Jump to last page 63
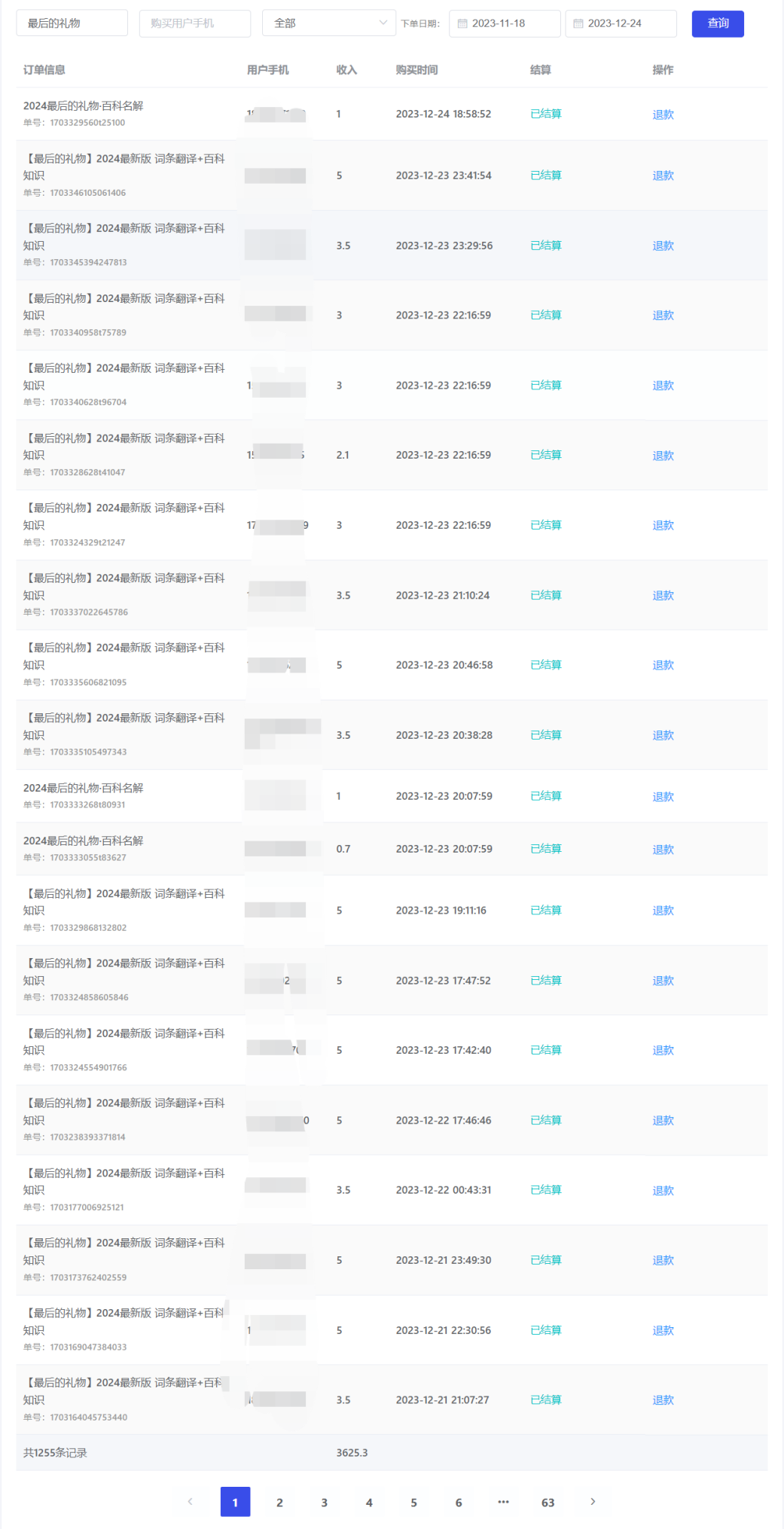784x1529 pixels. click(x=548, y=1502)
